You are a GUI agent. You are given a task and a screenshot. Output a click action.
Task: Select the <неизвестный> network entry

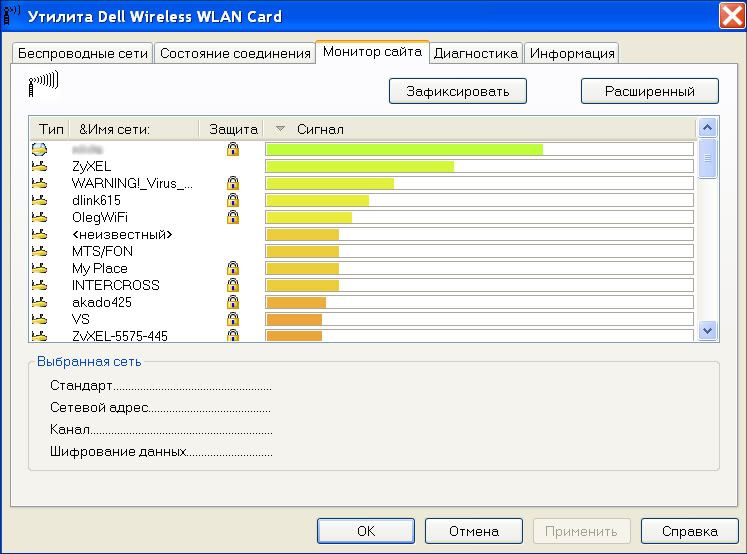(122, 234)
